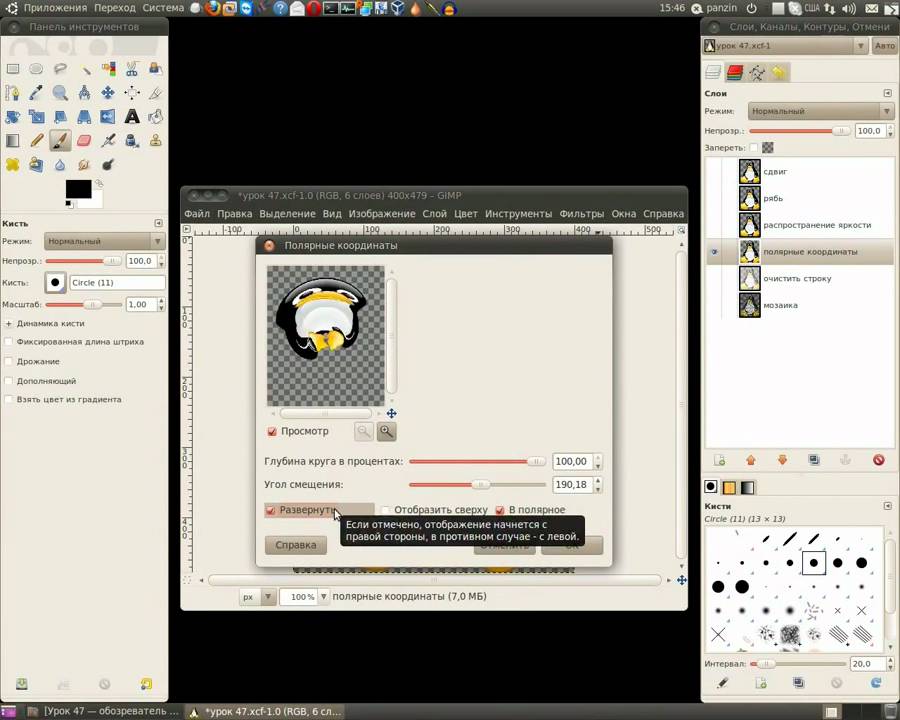Toggle the В полярное checkbox

click(499, 510)
